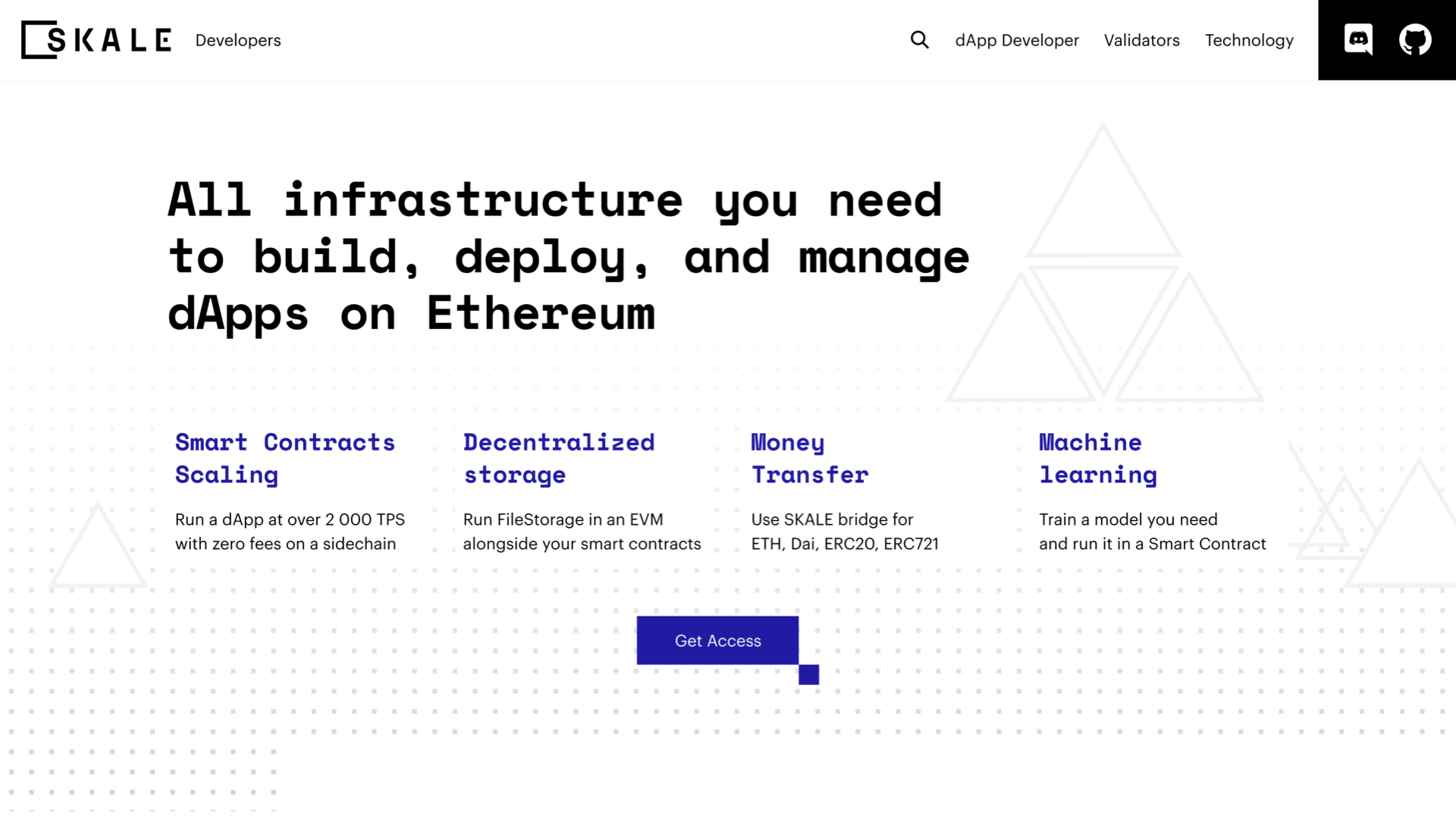
Task: Select the Technology menu item
Action: click(x=1249, y=40)
